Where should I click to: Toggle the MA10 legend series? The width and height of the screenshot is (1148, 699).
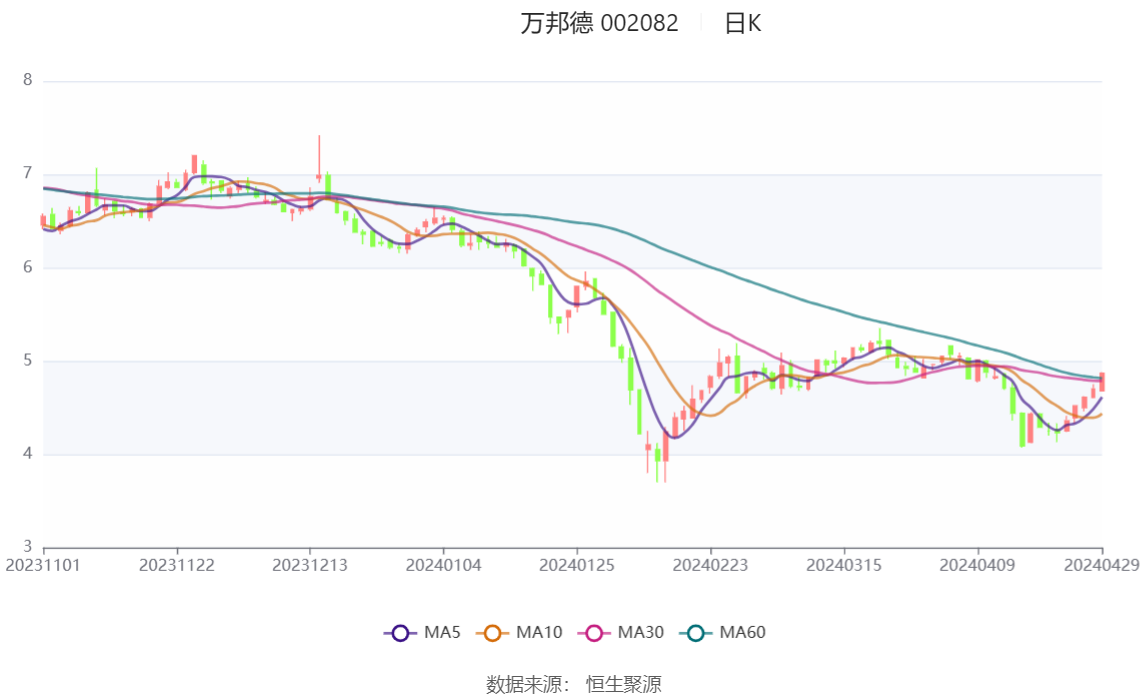(x=519, y=632)
